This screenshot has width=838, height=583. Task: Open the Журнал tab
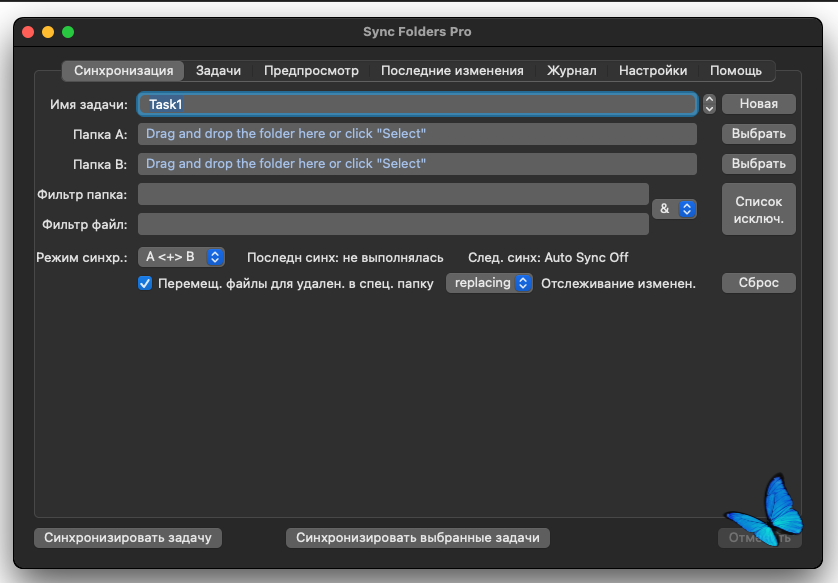[571, 71]
